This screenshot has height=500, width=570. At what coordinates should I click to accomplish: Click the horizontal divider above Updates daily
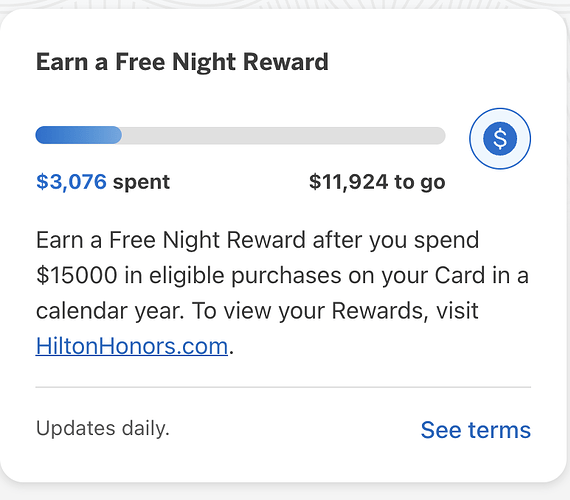283,387
